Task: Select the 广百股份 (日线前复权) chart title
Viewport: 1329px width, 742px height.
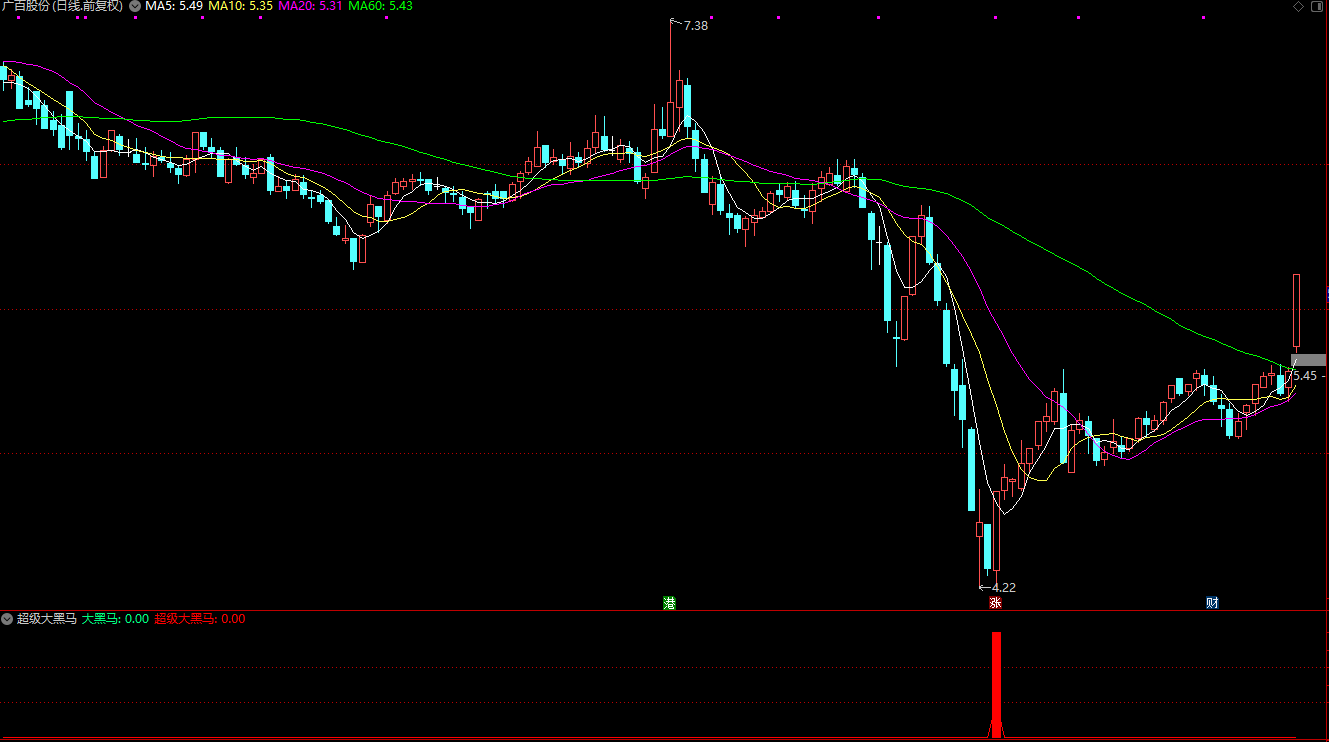Action: click(x=63, y=6)
